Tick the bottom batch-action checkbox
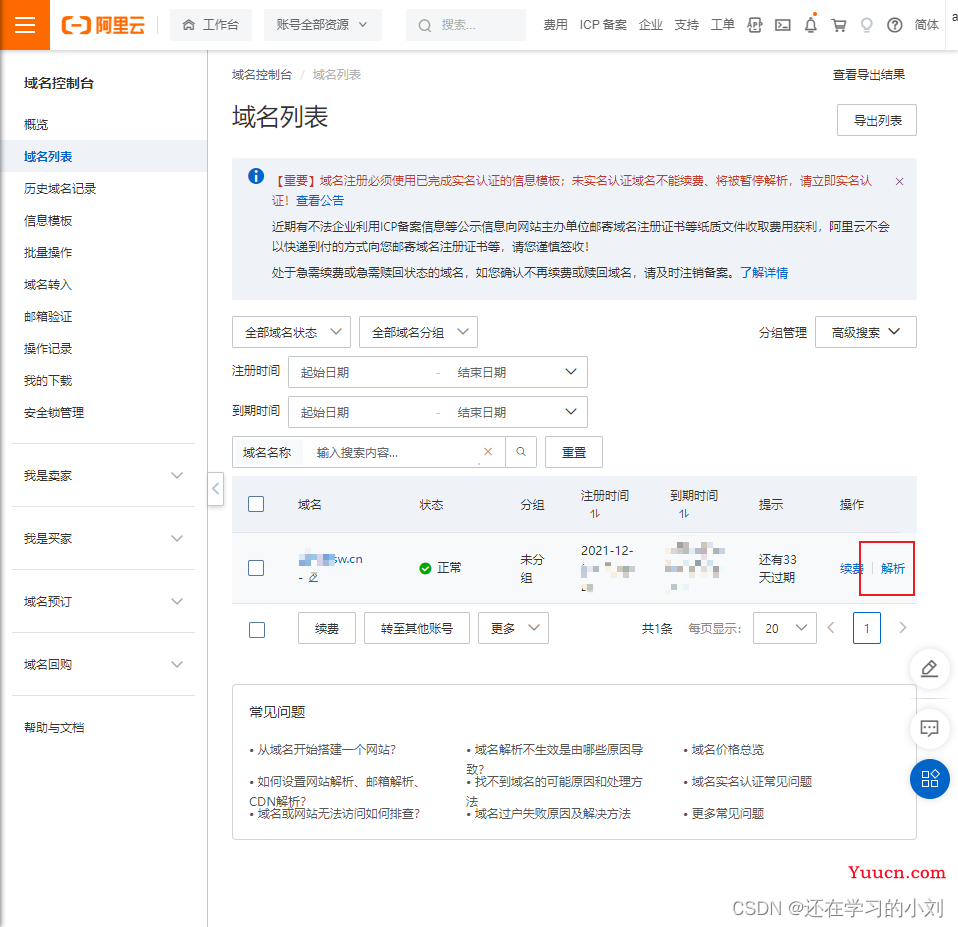Image resolution: width=958 pixels, height=927 pixels. point(257,629)
